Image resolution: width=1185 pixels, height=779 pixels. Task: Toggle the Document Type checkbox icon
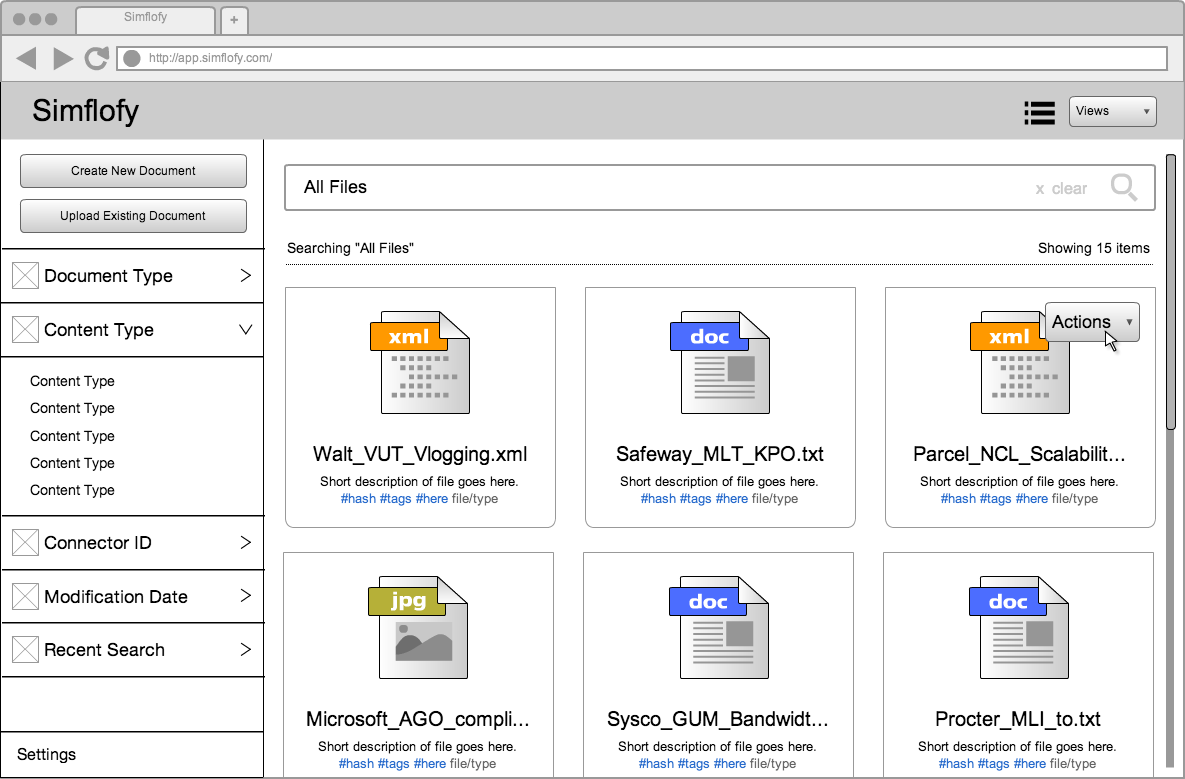point(25,276)
